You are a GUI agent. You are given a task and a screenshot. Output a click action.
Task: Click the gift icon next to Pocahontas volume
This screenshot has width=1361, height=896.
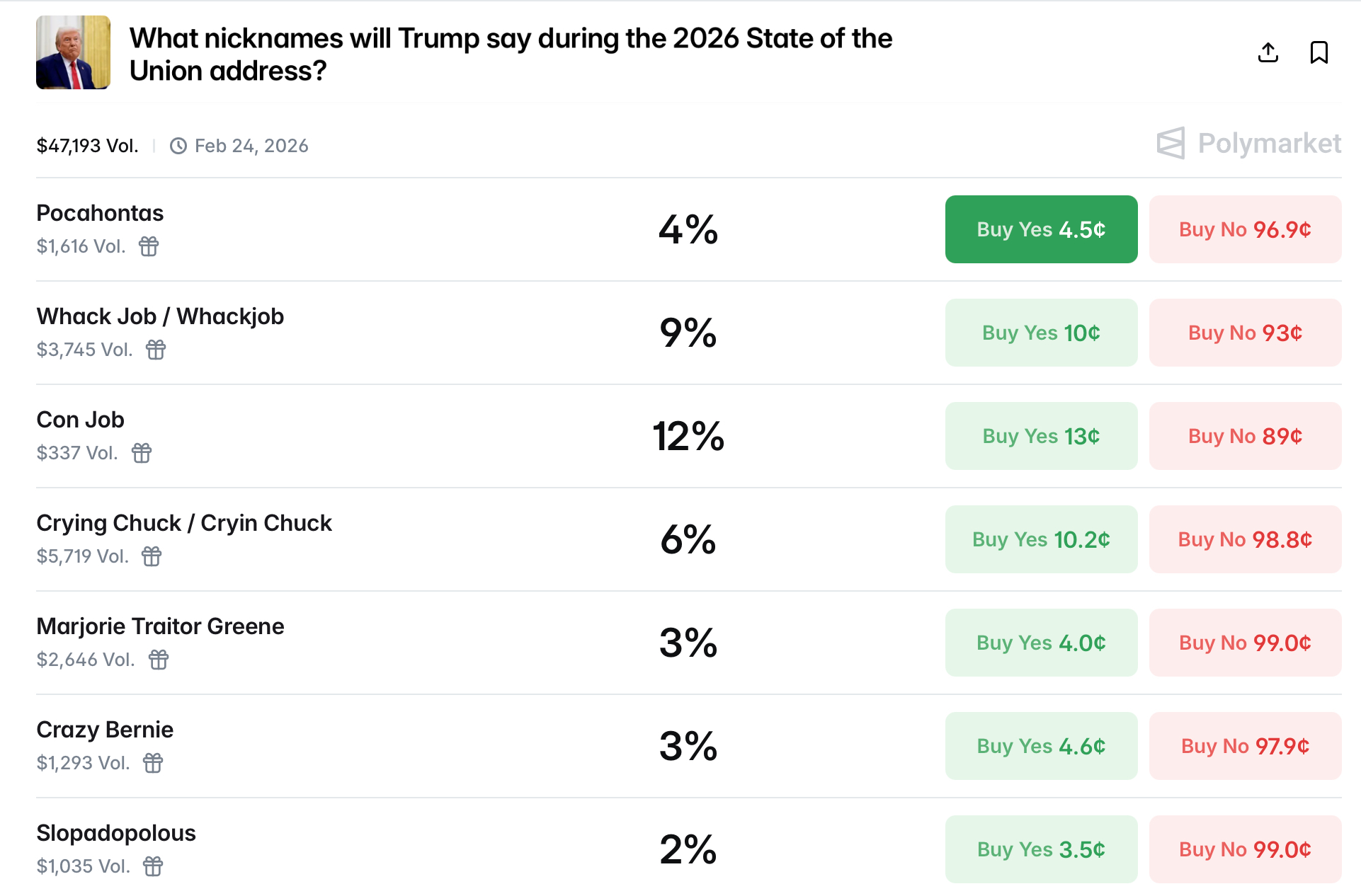coord(149,246)
